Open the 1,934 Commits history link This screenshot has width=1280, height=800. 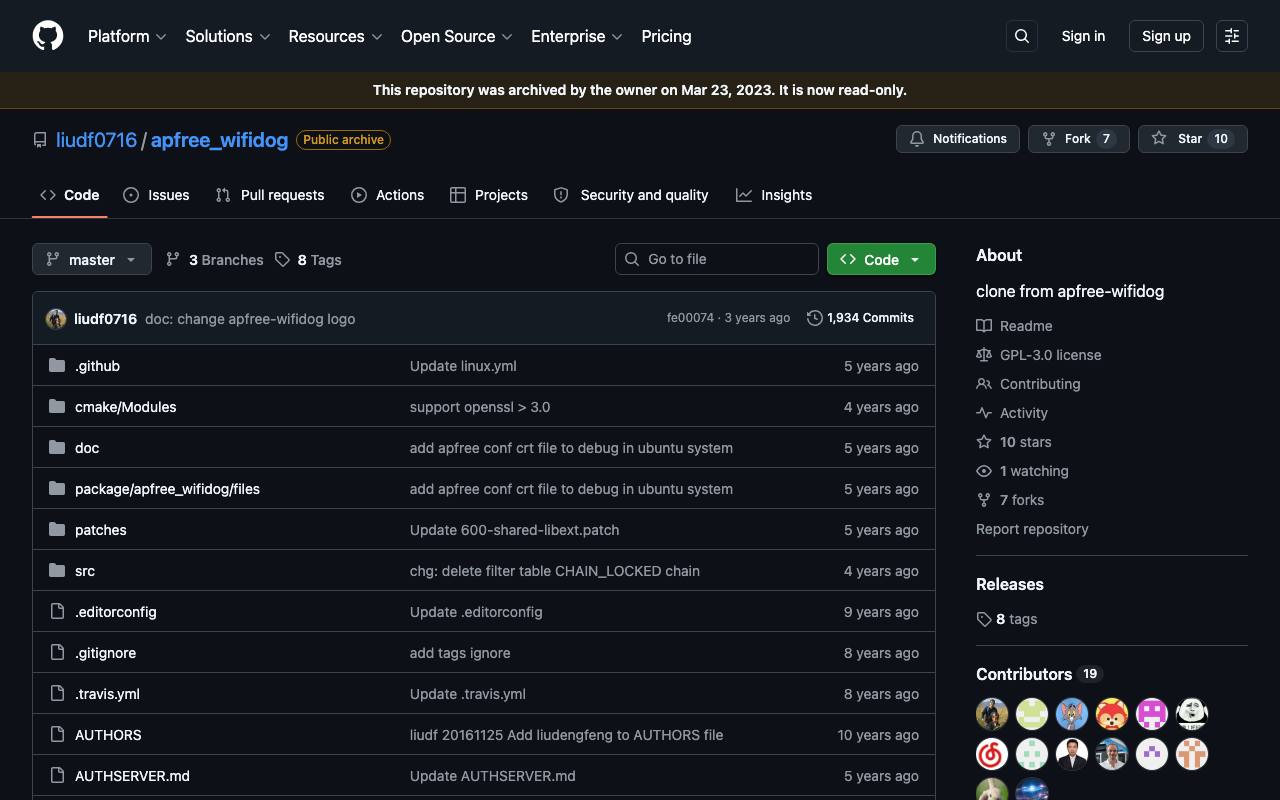click(860, 318)
